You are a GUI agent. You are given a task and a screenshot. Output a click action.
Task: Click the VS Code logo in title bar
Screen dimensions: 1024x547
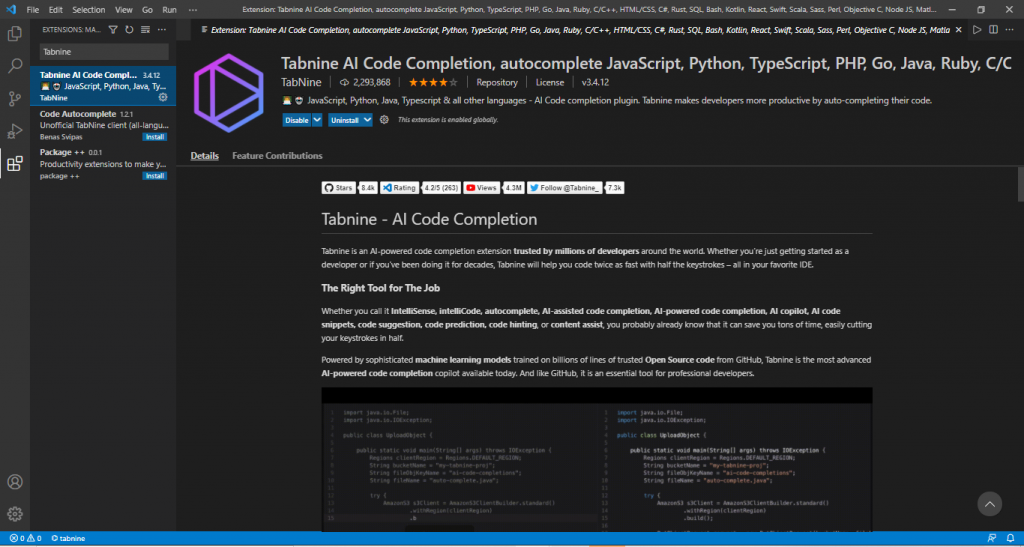(x=11, y=10)
